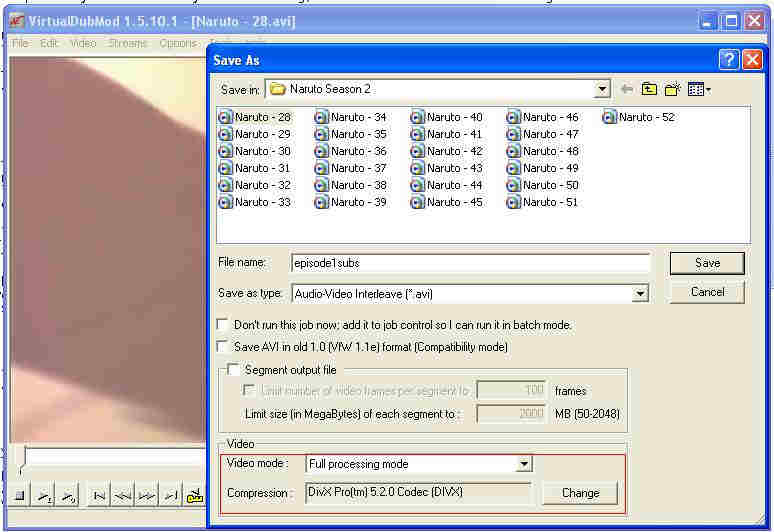This screenshot has width=774, height=532.
Task: Select file "Naruto - 44"
Action: pyautogui.click(x=446, y=185)
